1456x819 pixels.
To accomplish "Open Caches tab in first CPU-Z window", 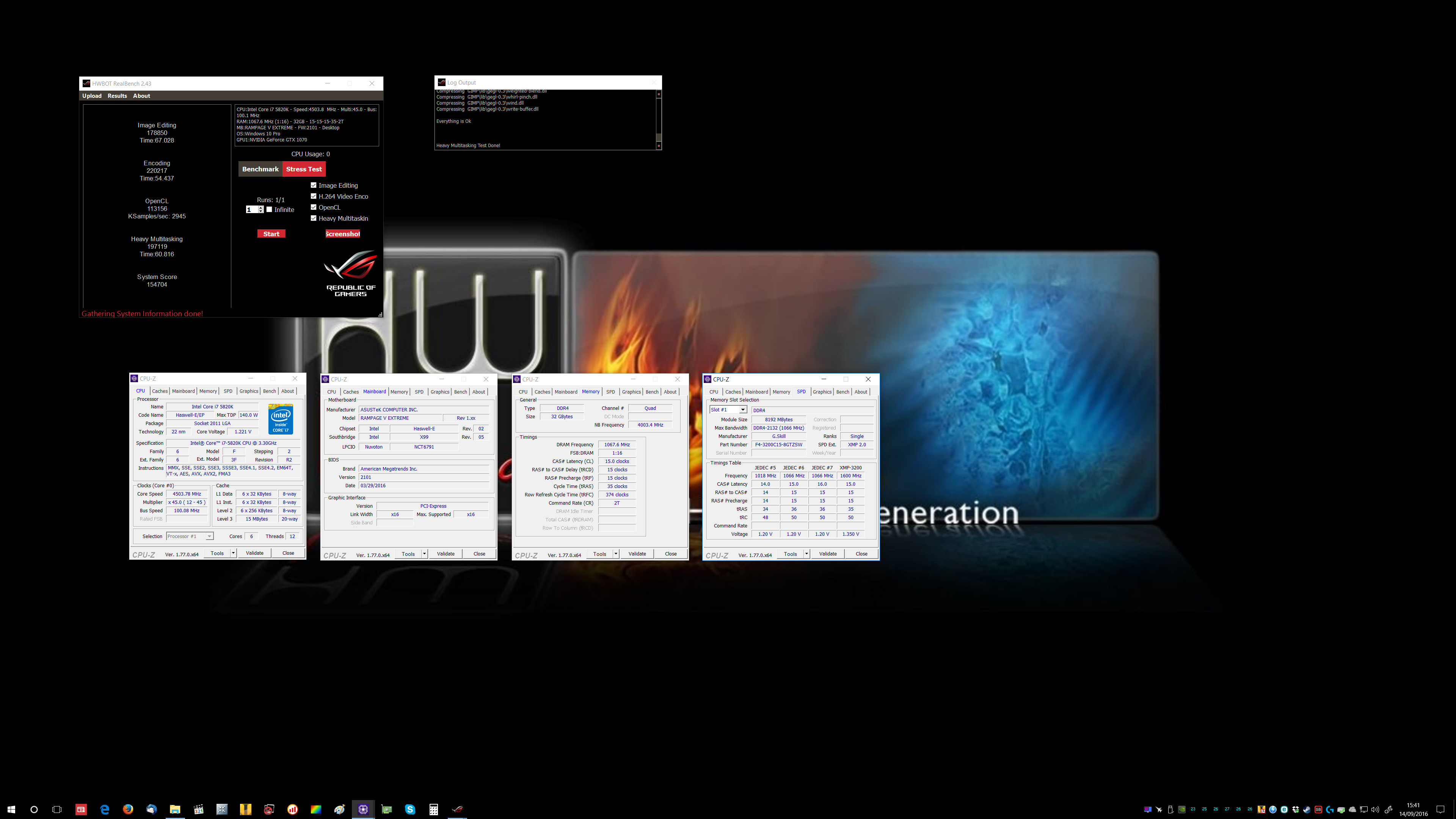I will click(x=159, y=391).
